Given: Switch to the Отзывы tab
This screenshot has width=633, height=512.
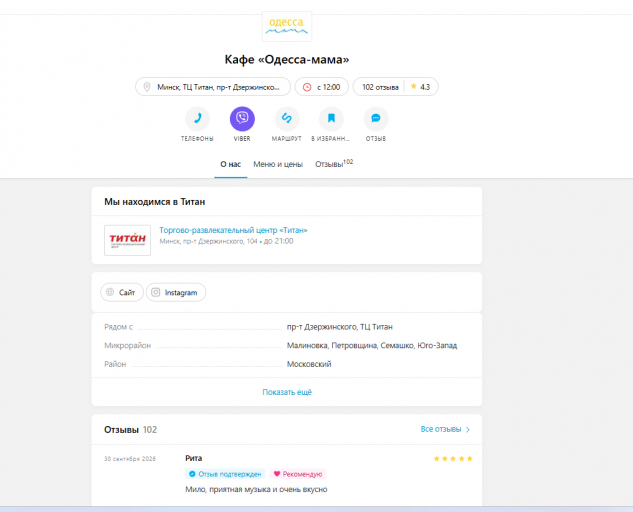Looking at the screenshot, I should tap(334, 164).
